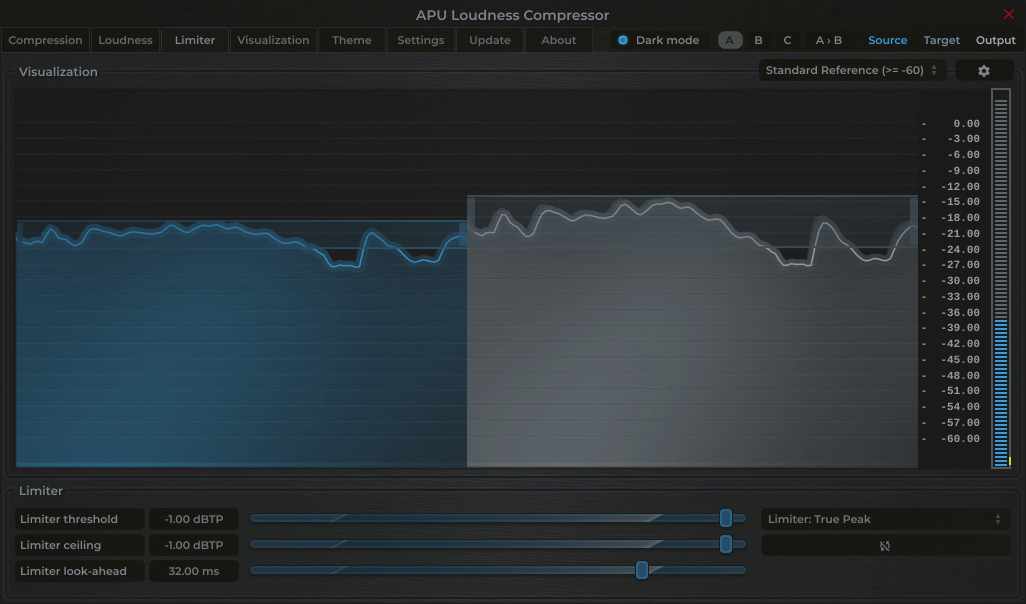Collapse the Source view by clicking its label
Image resolution: width=1026 pixels, height=604 pixels.
pos(887,40)
